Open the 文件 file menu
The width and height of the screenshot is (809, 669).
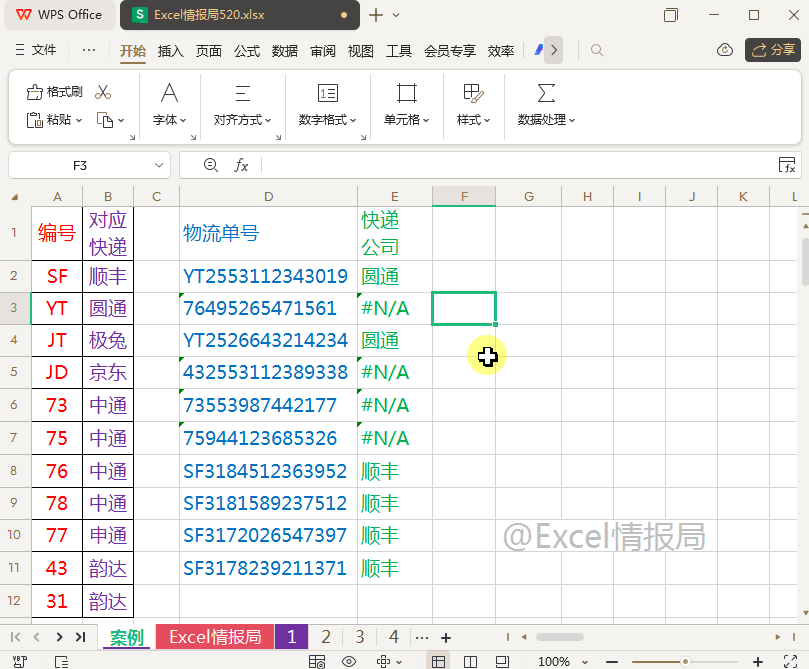click(x=36, y=50)
